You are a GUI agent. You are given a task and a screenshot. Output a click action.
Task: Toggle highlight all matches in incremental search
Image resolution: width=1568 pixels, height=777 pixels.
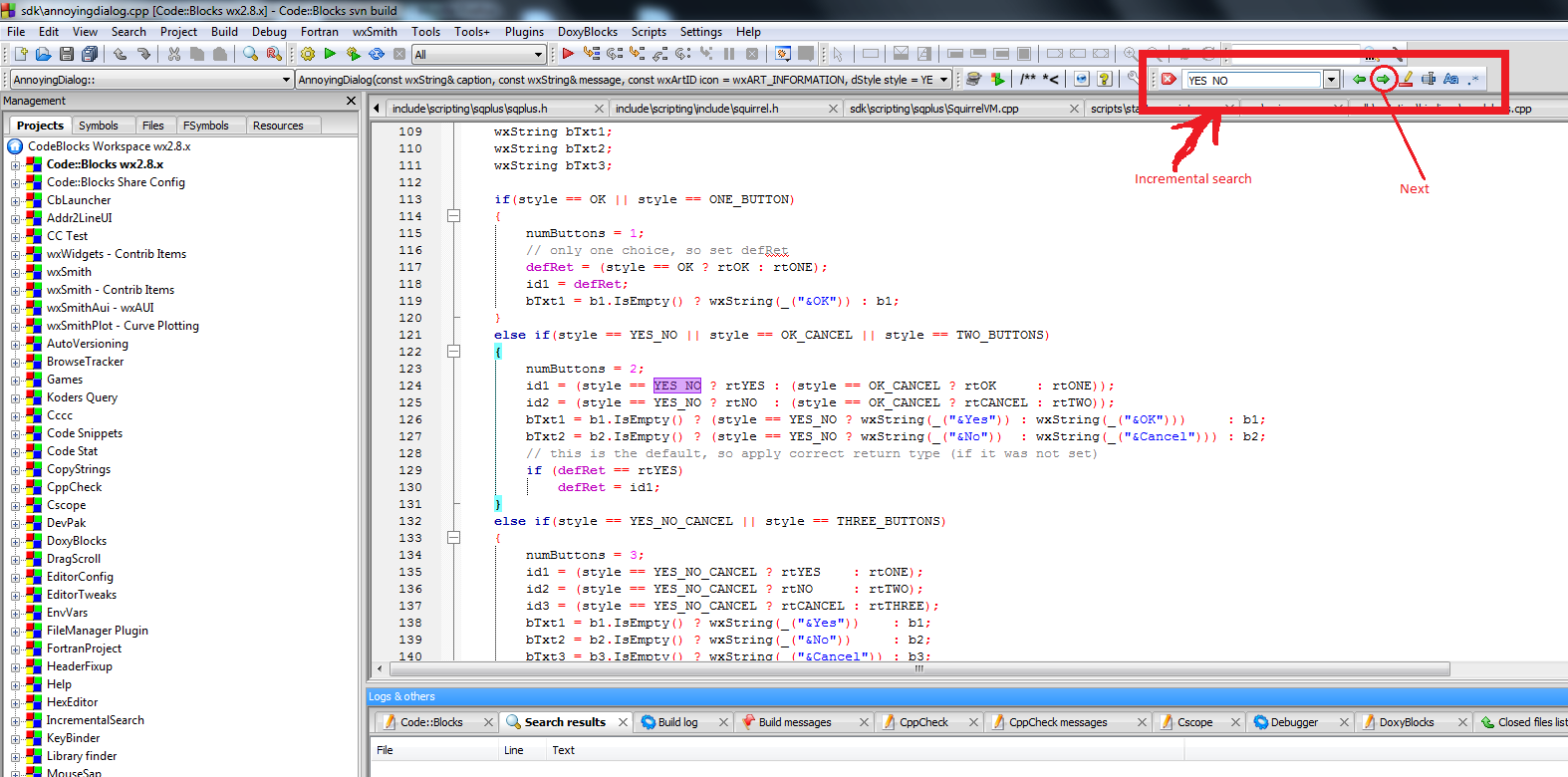click(1407, 80)
